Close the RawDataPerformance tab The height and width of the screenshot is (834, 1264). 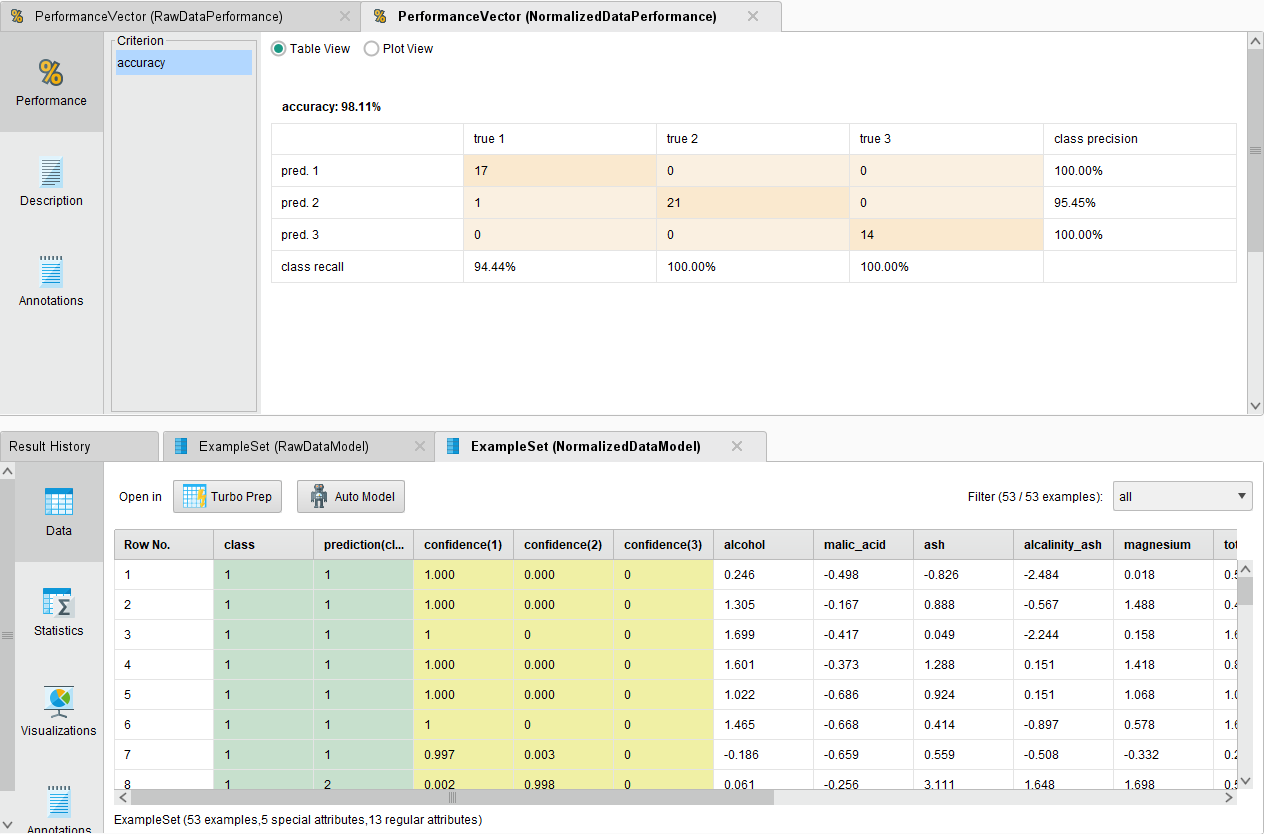345,17
